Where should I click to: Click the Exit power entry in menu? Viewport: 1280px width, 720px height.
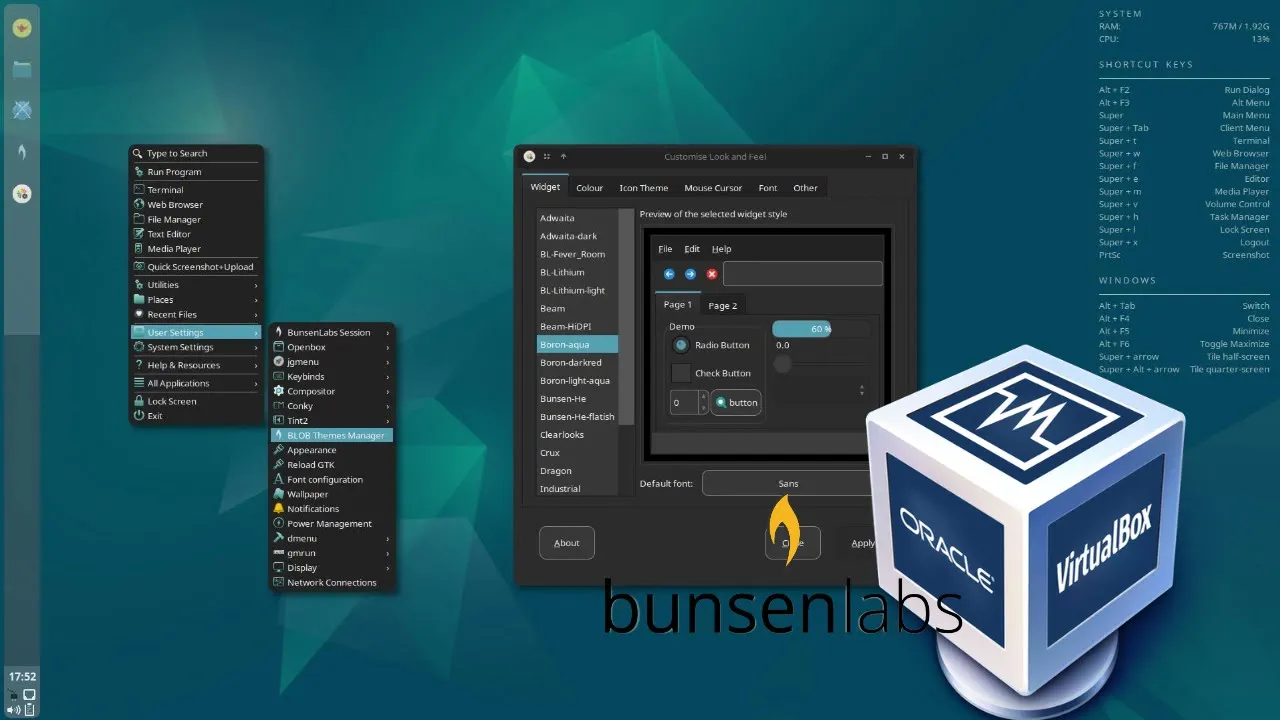(x=196, y=416)
